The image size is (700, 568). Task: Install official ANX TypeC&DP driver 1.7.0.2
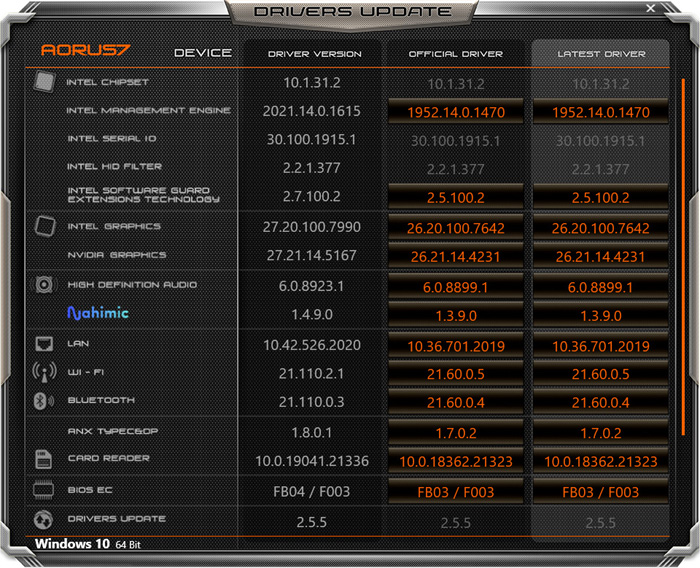point(456,433)
